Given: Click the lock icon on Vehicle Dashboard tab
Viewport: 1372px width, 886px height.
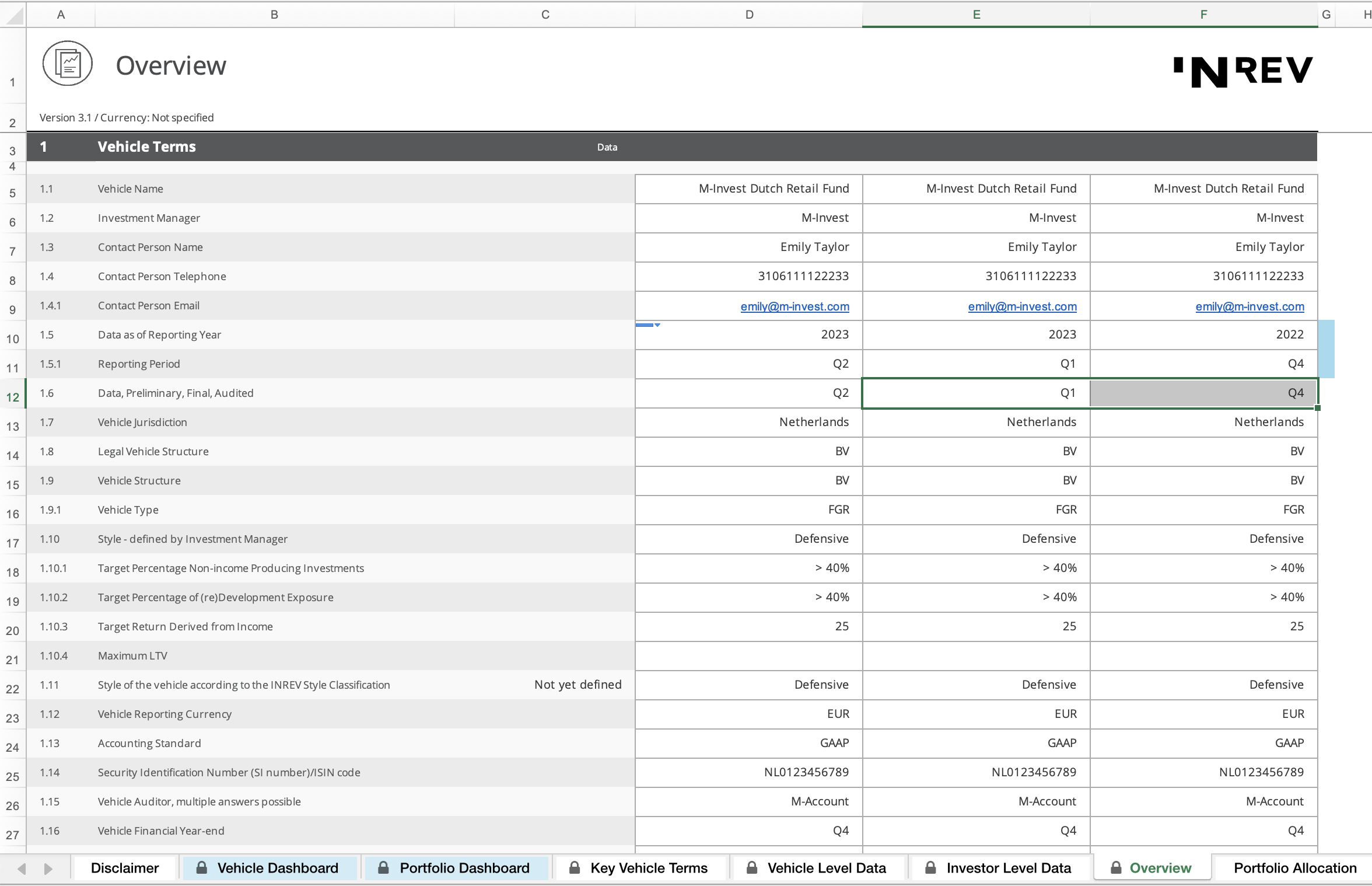Looking at the screenshot, I should tap(201, 868).
